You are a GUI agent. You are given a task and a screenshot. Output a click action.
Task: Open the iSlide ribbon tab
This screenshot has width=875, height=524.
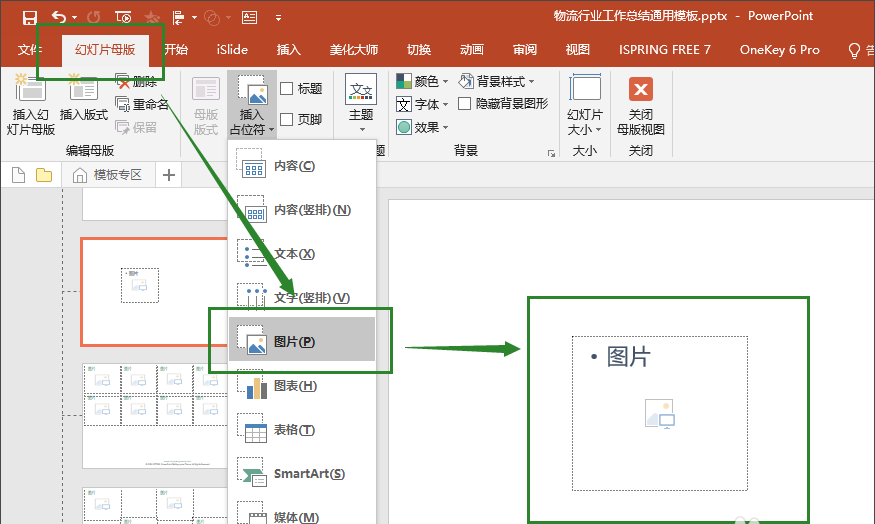point(233,49)
